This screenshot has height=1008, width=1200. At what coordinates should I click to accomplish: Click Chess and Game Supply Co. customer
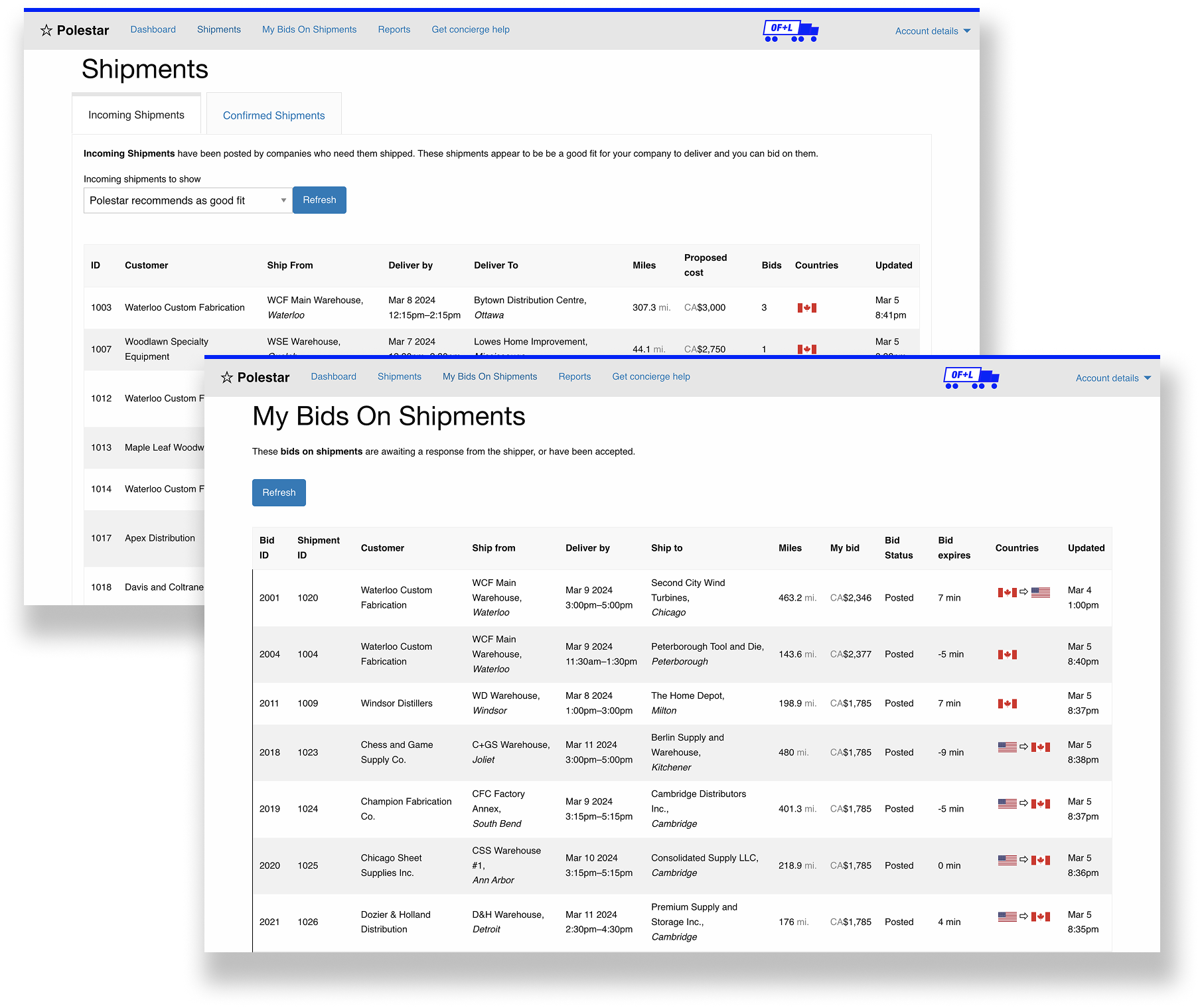click(397, 753)
